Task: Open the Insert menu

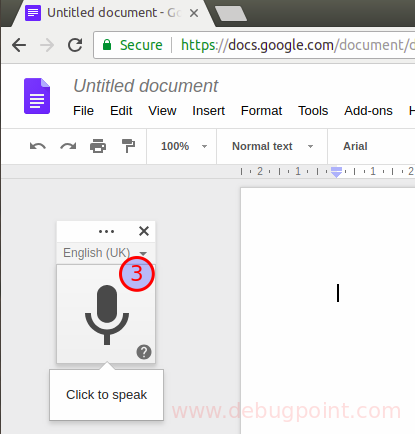Action: click(209, 111)
